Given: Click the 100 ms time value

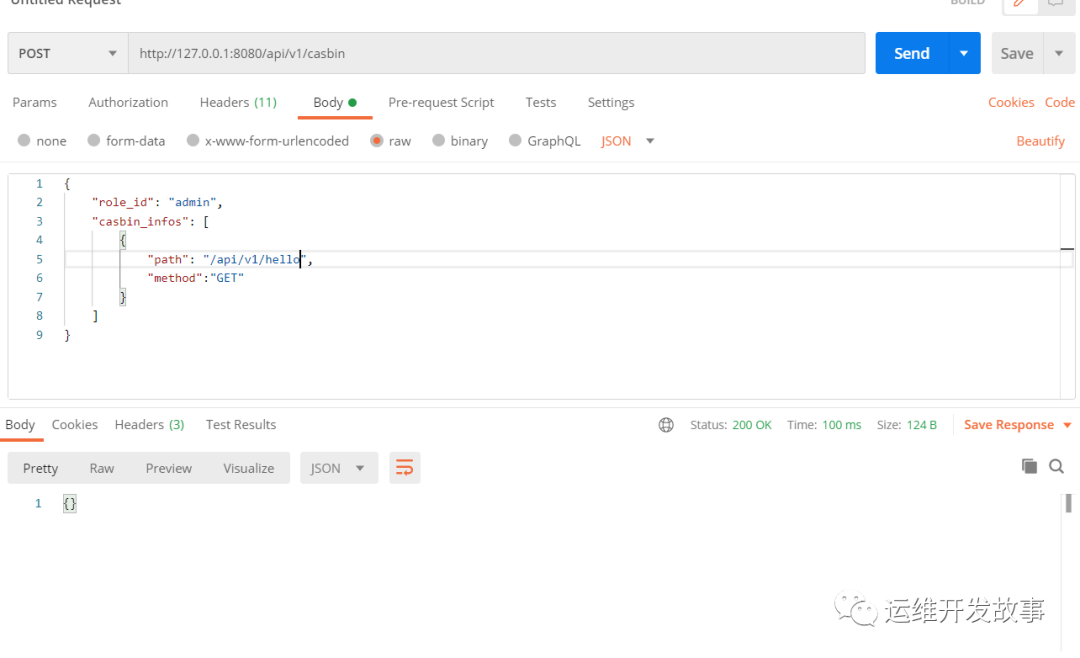Looking at the screenshot, I should 842,425.
